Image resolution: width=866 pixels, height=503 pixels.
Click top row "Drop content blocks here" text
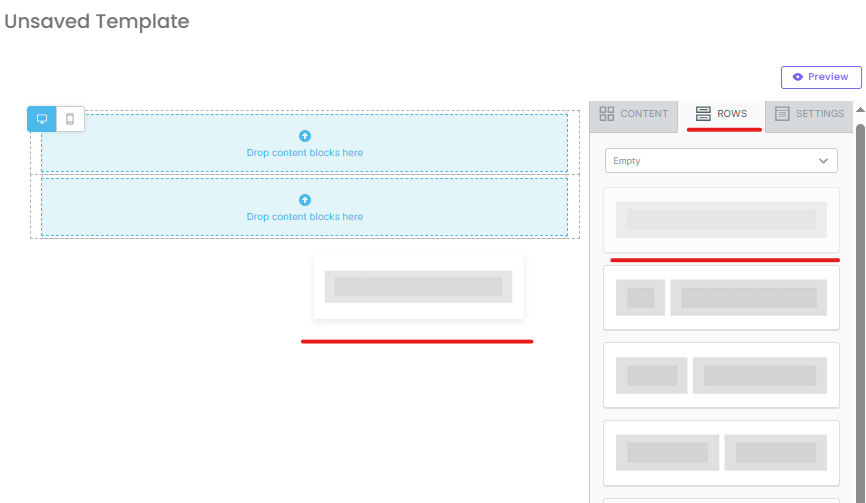[x=305, y=153]
